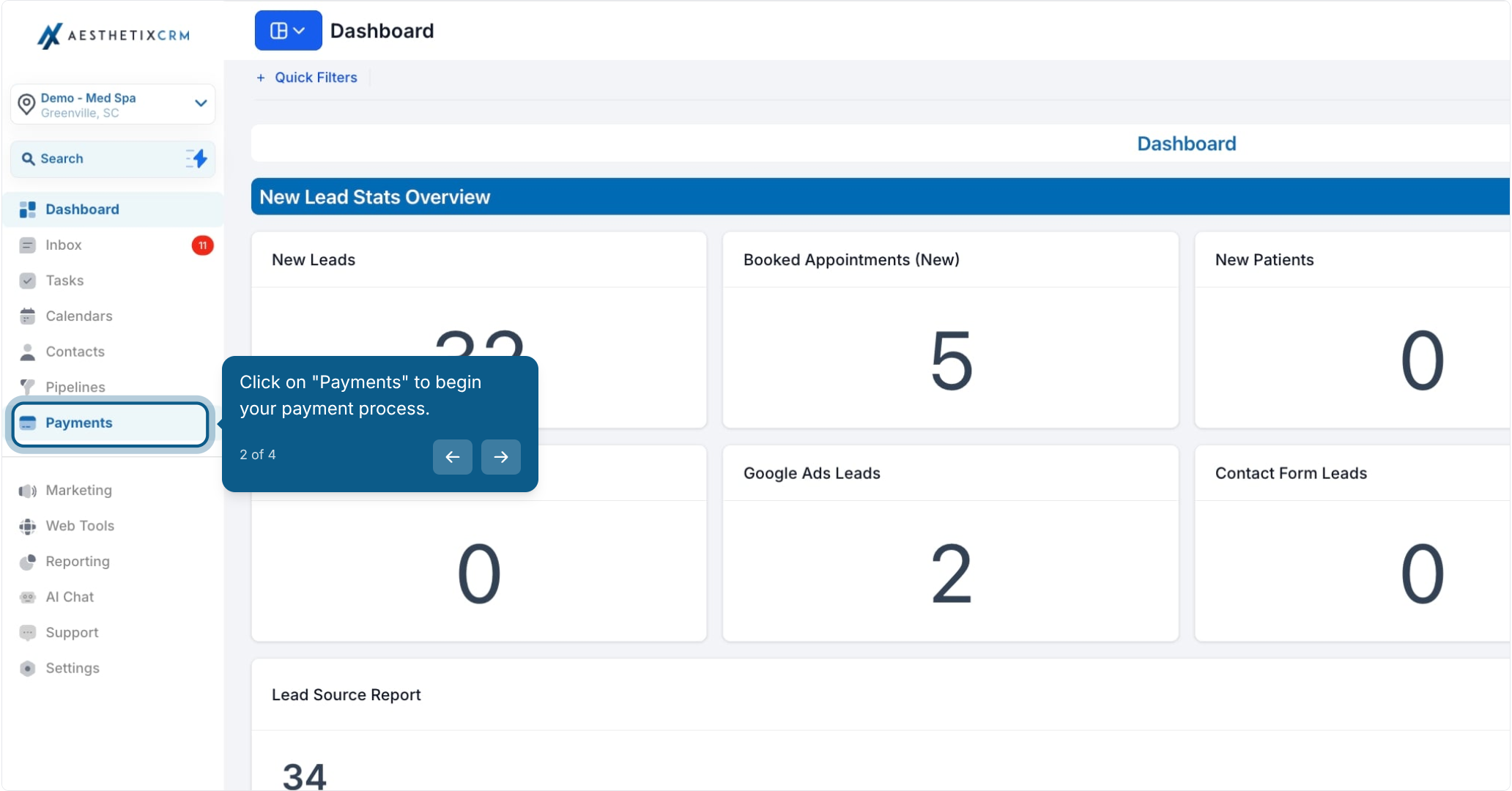Open Reporting in the sidebar
This screenshot has width=1512, height=791.
click(x=113, y=562)
